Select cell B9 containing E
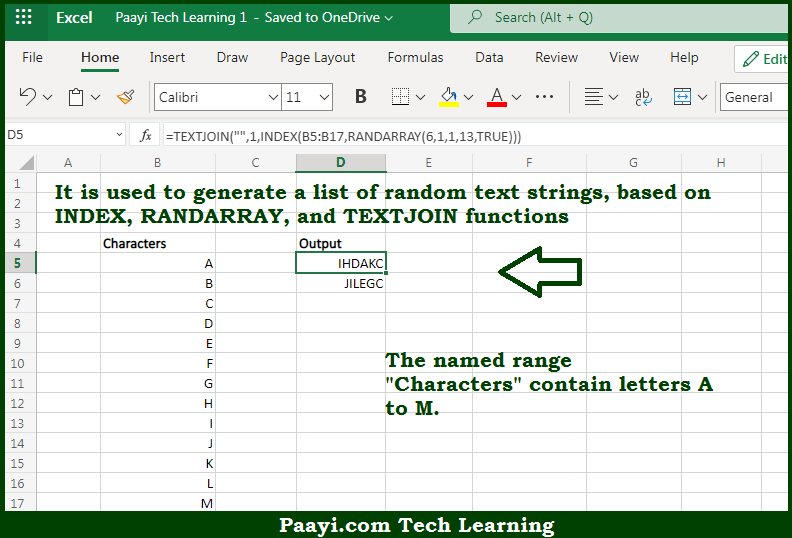Image resolution: width=792 pixels, height=538 pixels. pyautogui.click(x=158, y=344)
